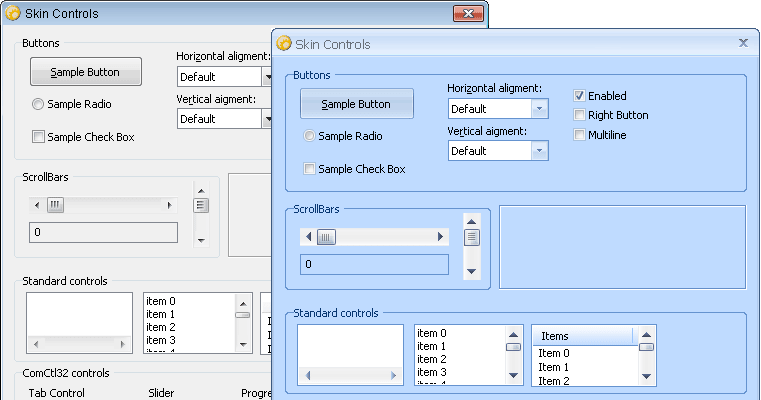Image resolution: width=761 pixels, height=400 pixels.
Task: Click the Items column header
Action: point(583,336)
